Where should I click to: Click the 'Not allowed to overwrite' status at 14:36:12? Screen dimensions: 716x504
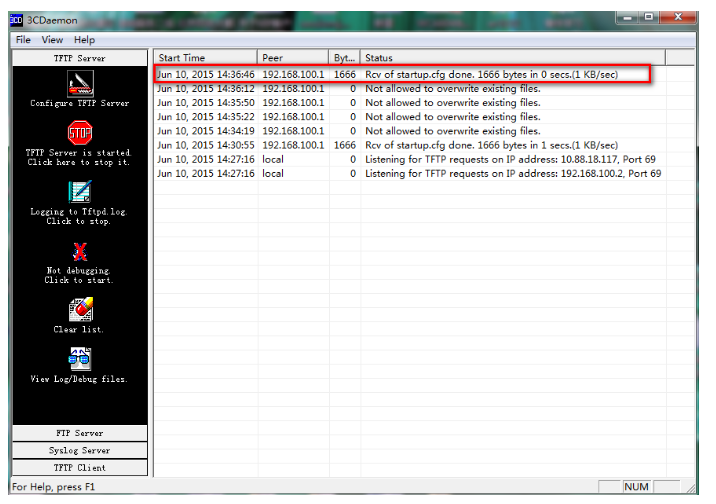(x=453, y=89)
